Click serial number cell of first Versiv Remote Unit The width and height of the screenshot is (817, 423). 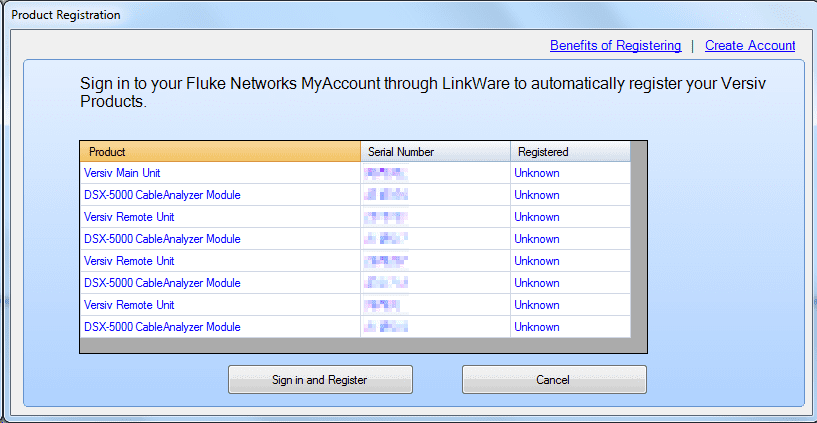coord(434,217)
